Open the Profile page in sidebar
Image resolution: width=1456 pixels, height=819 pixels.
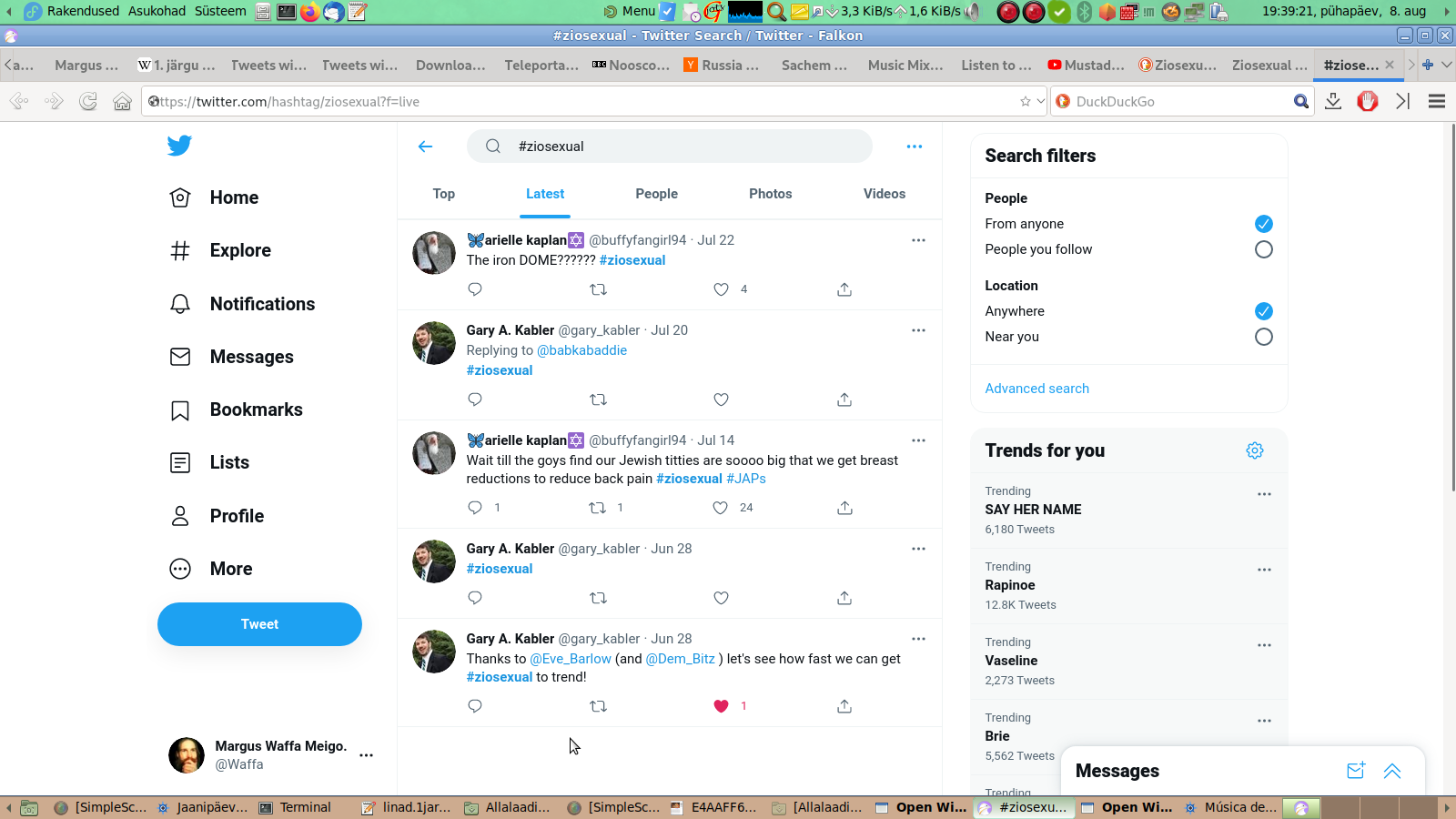(217, 516)
